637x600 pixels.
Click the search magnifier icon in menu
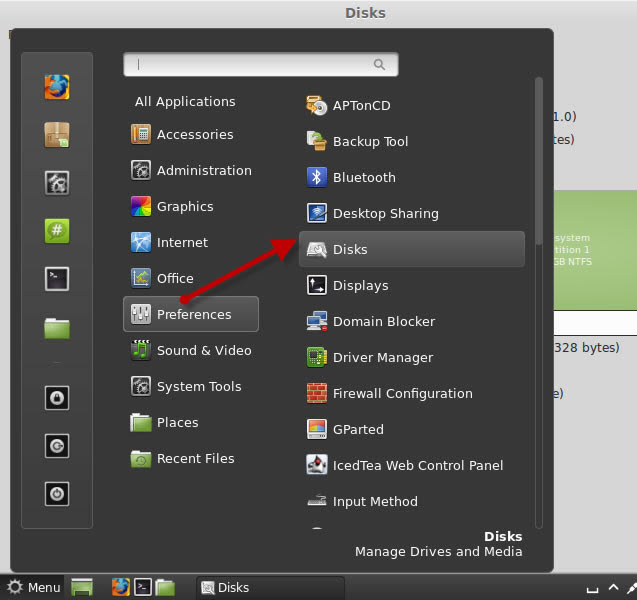(x=379, y=64)
